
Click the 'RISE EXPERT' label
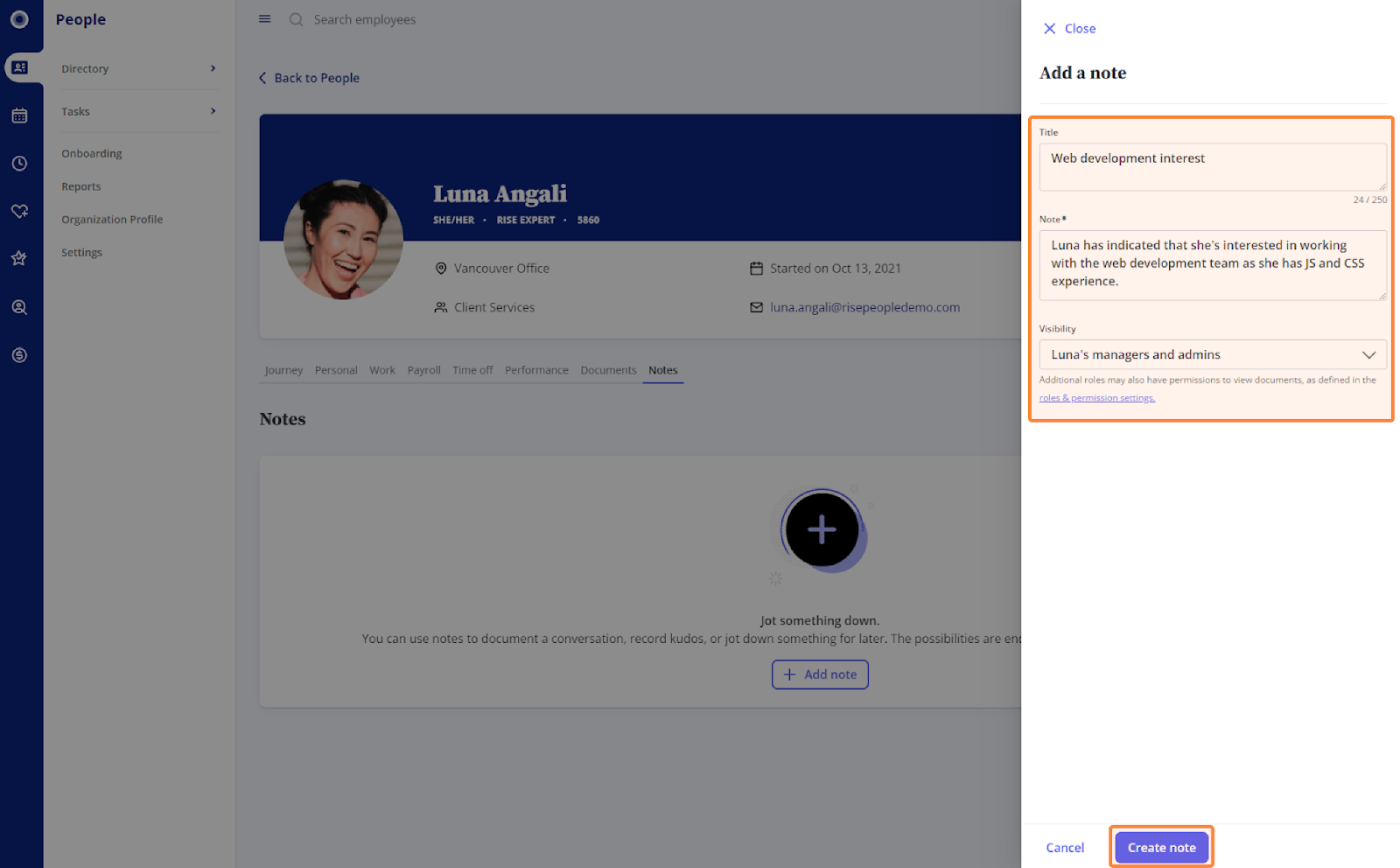click(526, 220)
